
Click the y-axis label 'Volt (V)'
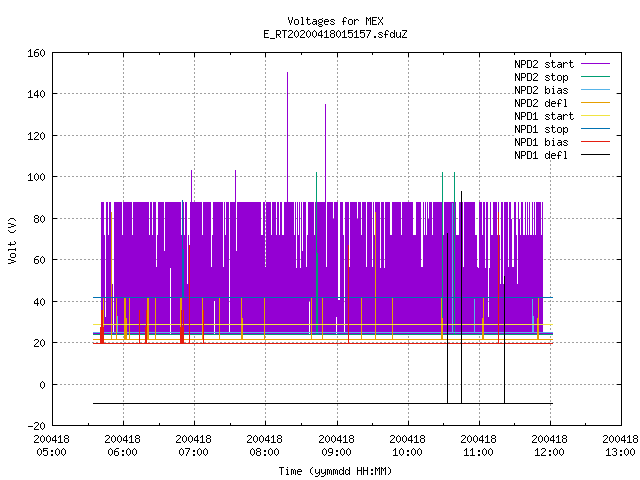(12, 240)
